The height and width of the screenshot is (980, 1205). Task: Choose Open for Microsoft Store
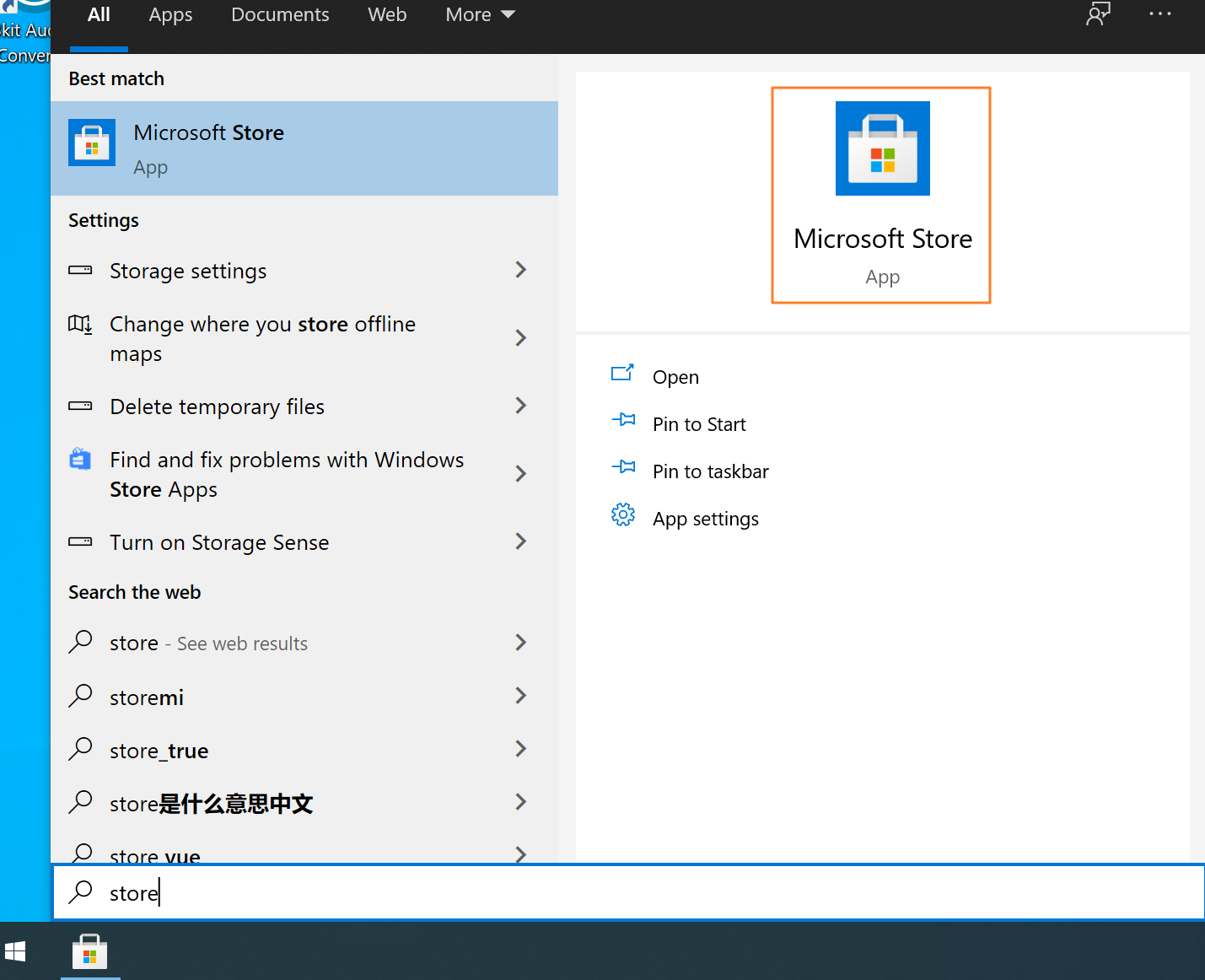pyautogui.click(x=675, y=377)
